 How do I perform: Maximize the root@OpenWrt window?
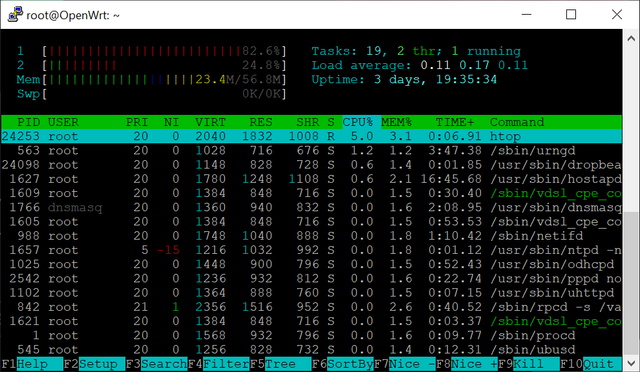[571, 14]
